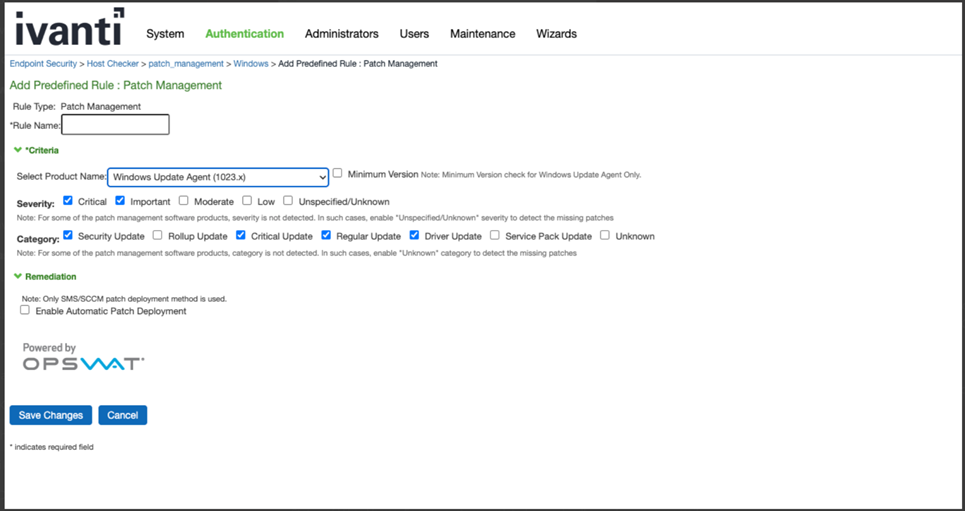
Task: Enable the Moderate severity checkbox
Action: (184, 201)
